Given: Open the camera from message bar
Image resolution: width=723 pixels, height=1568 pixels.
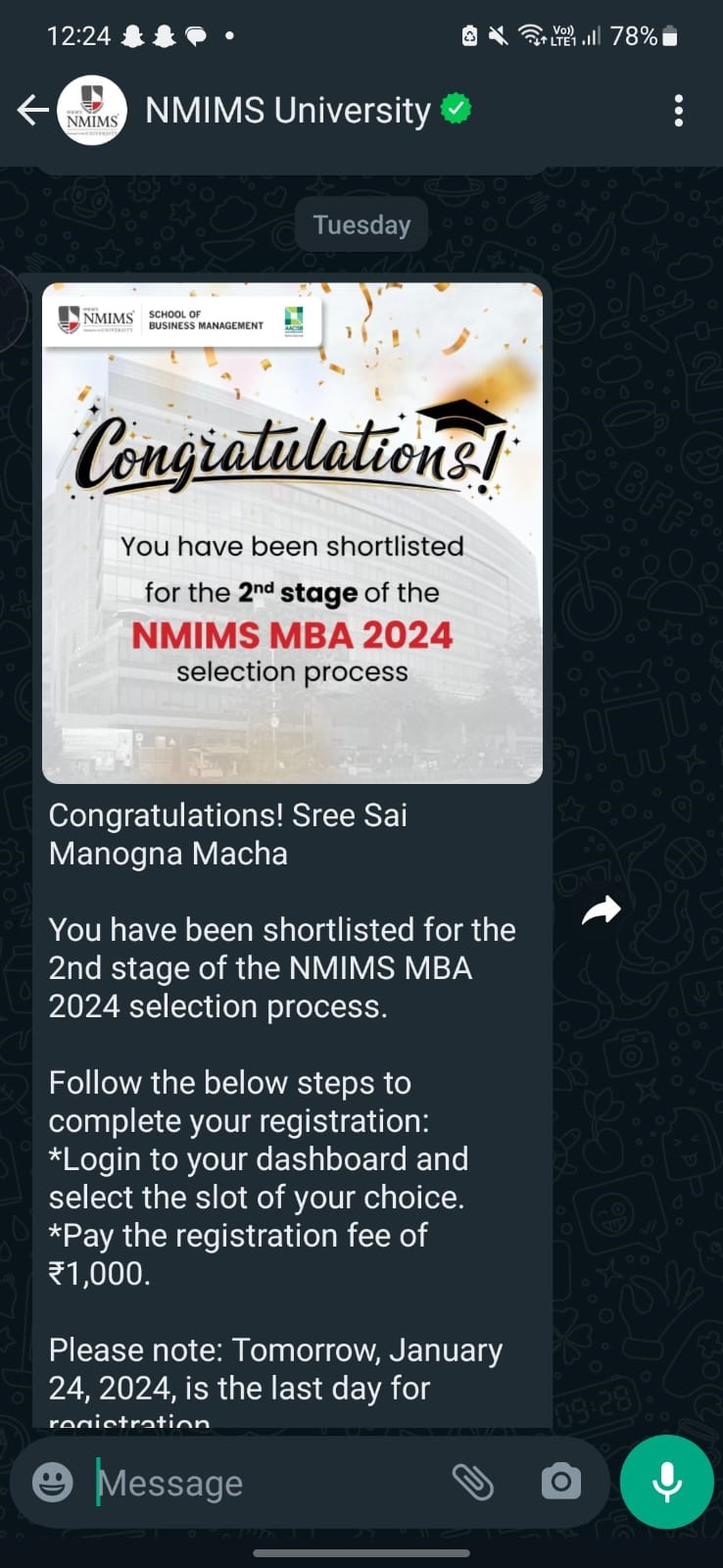Looking at the screenshot, I should click(x=560, y=1482).
